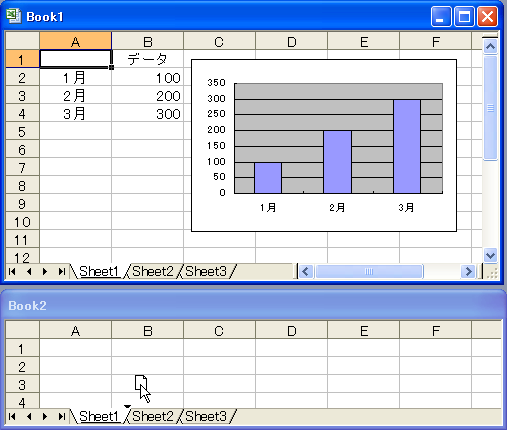Go to last sheet in Book1 navigation
Image resolution: width=507 pixels, height=430 pixels.
tap(61, 272)
